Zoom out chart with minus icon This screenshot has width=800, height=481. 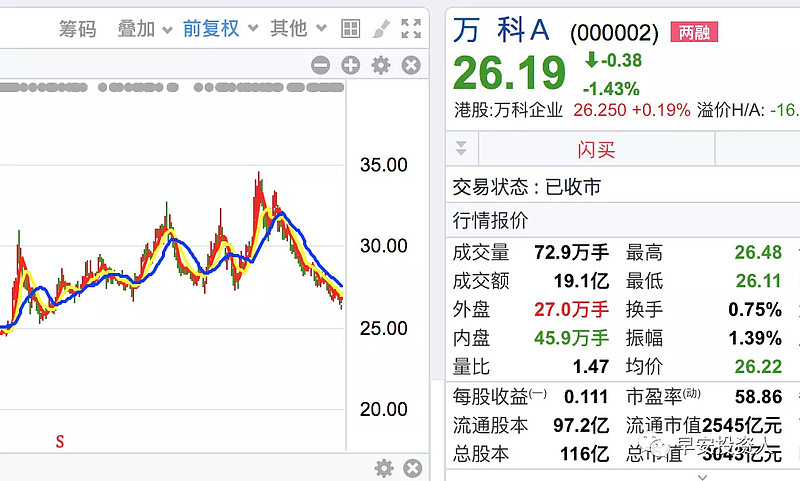[x=320, y=65]
